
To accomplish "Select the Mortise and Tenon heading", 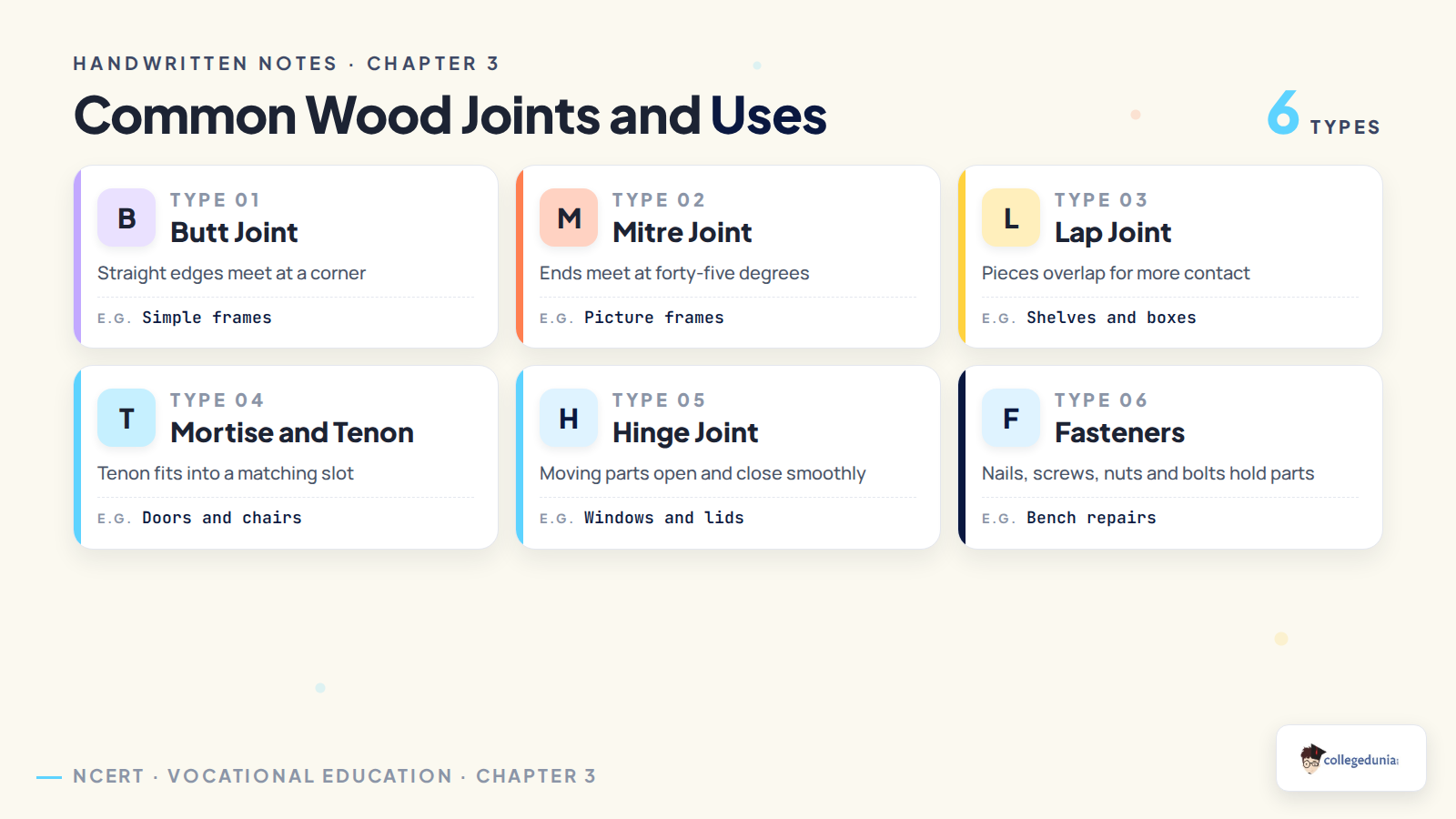I will click(x=292, y=432).
